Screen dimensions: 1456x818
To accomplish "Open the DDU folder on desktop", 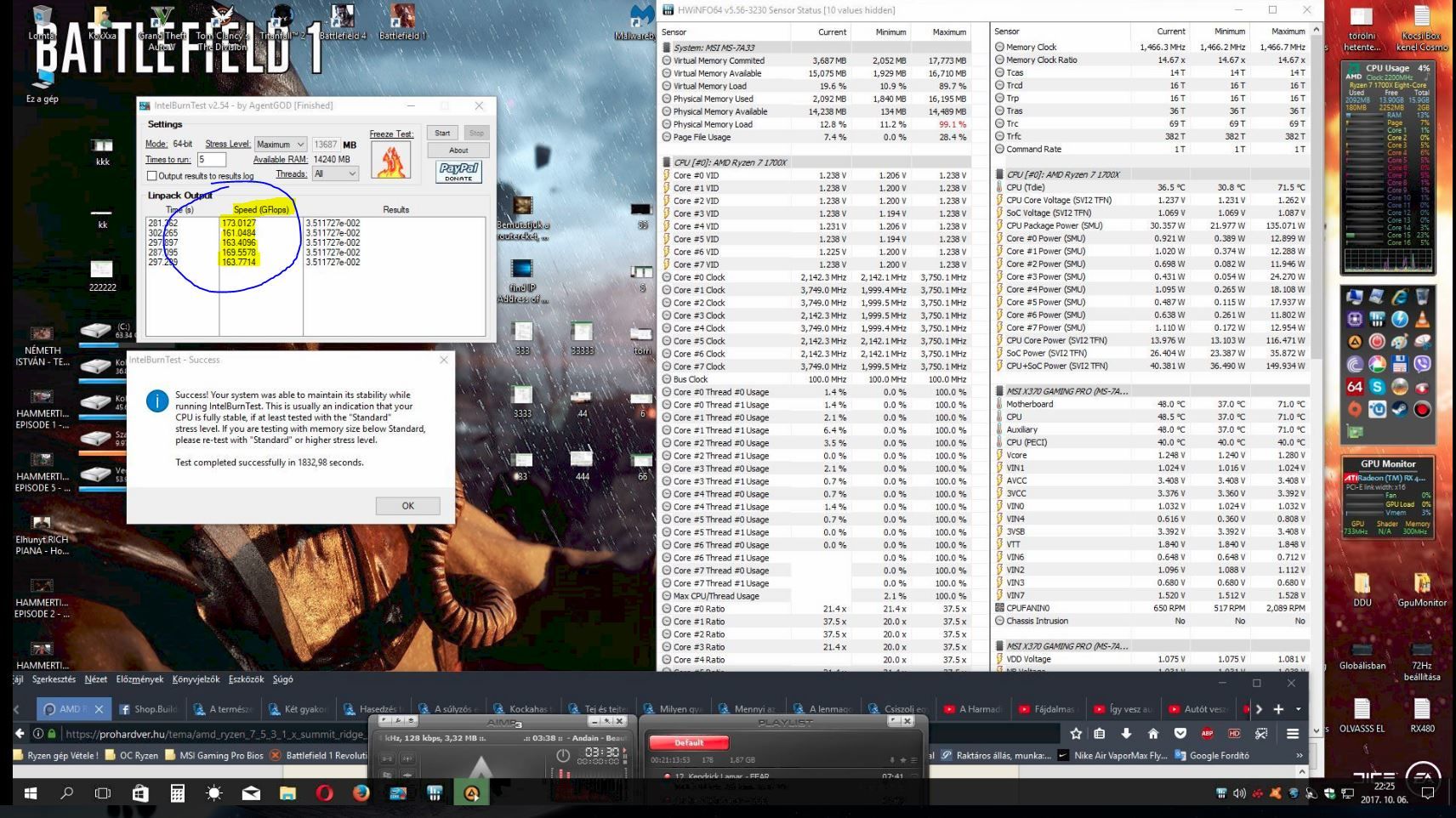I will click(1362, 591).
